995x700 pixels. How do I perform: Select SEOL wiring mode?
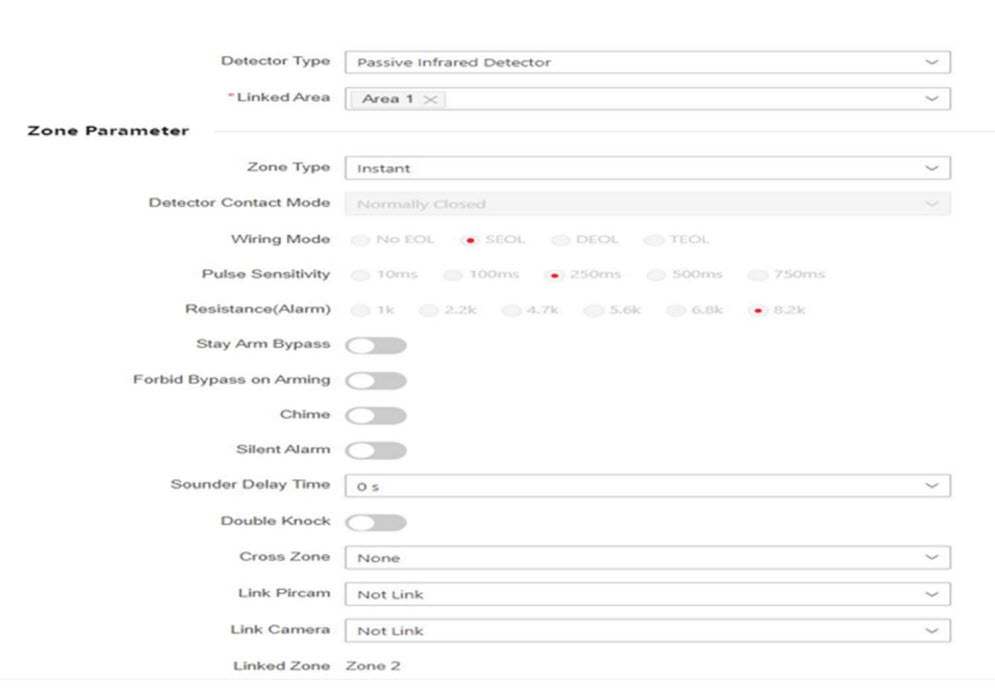[x=470, y=240]
